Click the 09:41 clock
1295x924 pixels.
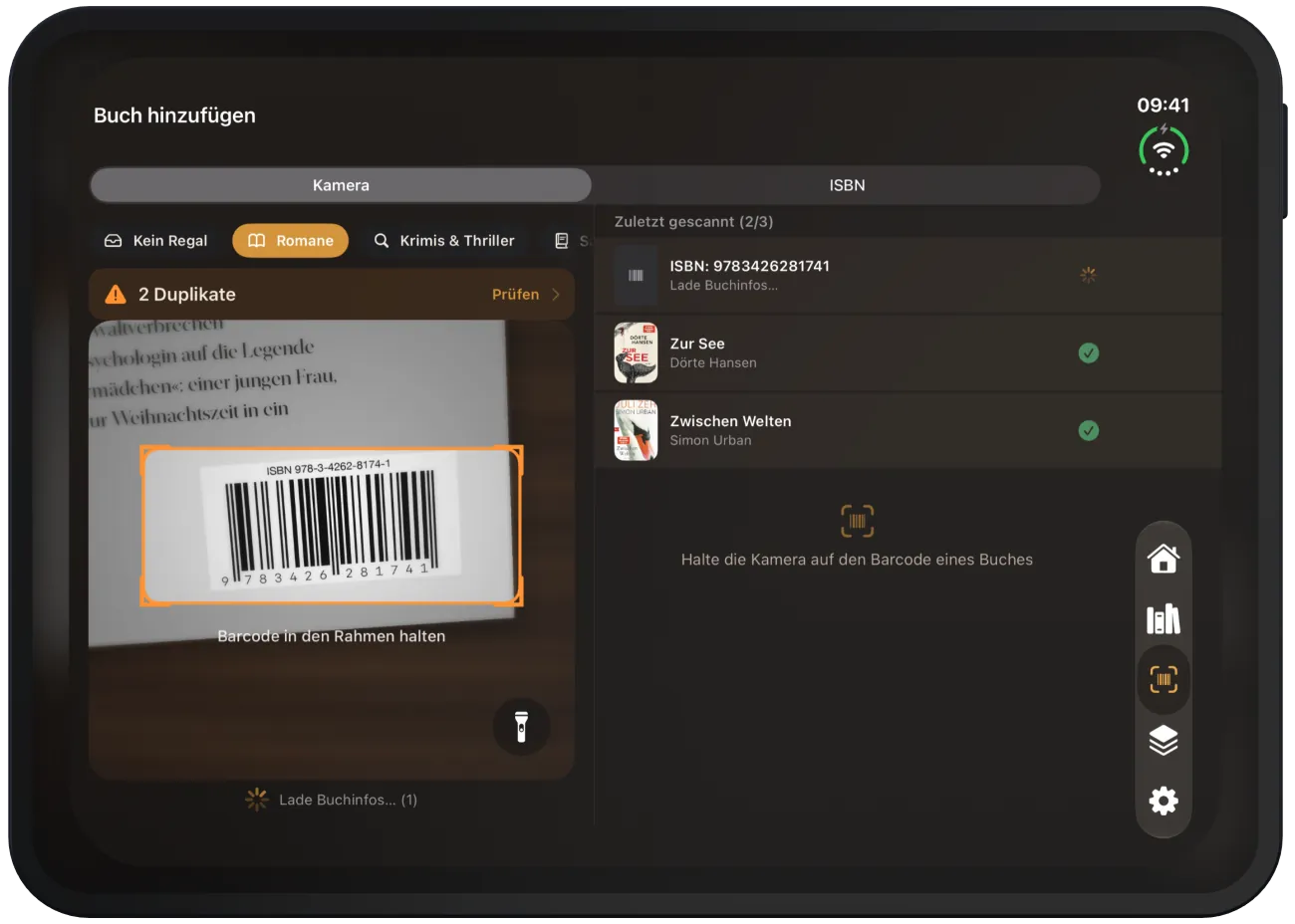point(1164,106)
